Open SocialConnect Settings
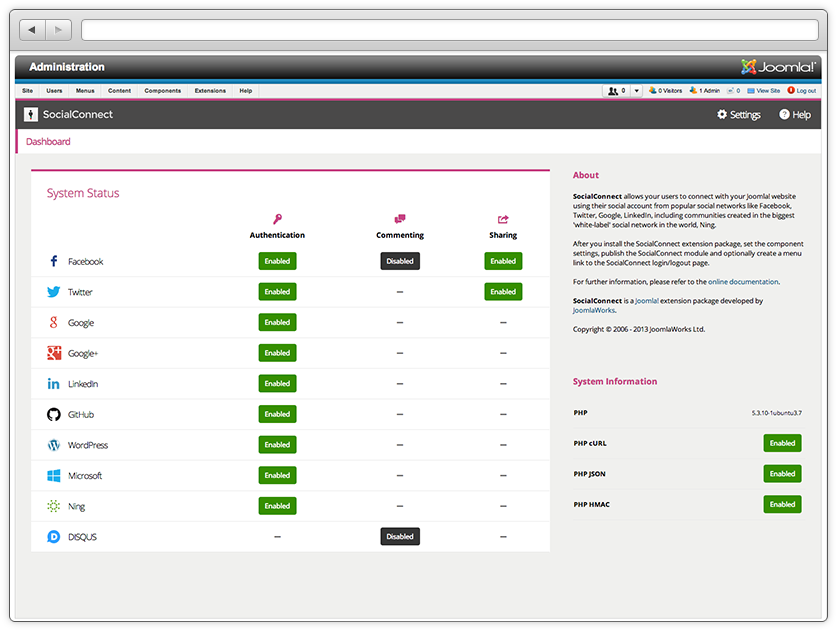This screenshot has width=836, height=631. click(x=738, y=115)
